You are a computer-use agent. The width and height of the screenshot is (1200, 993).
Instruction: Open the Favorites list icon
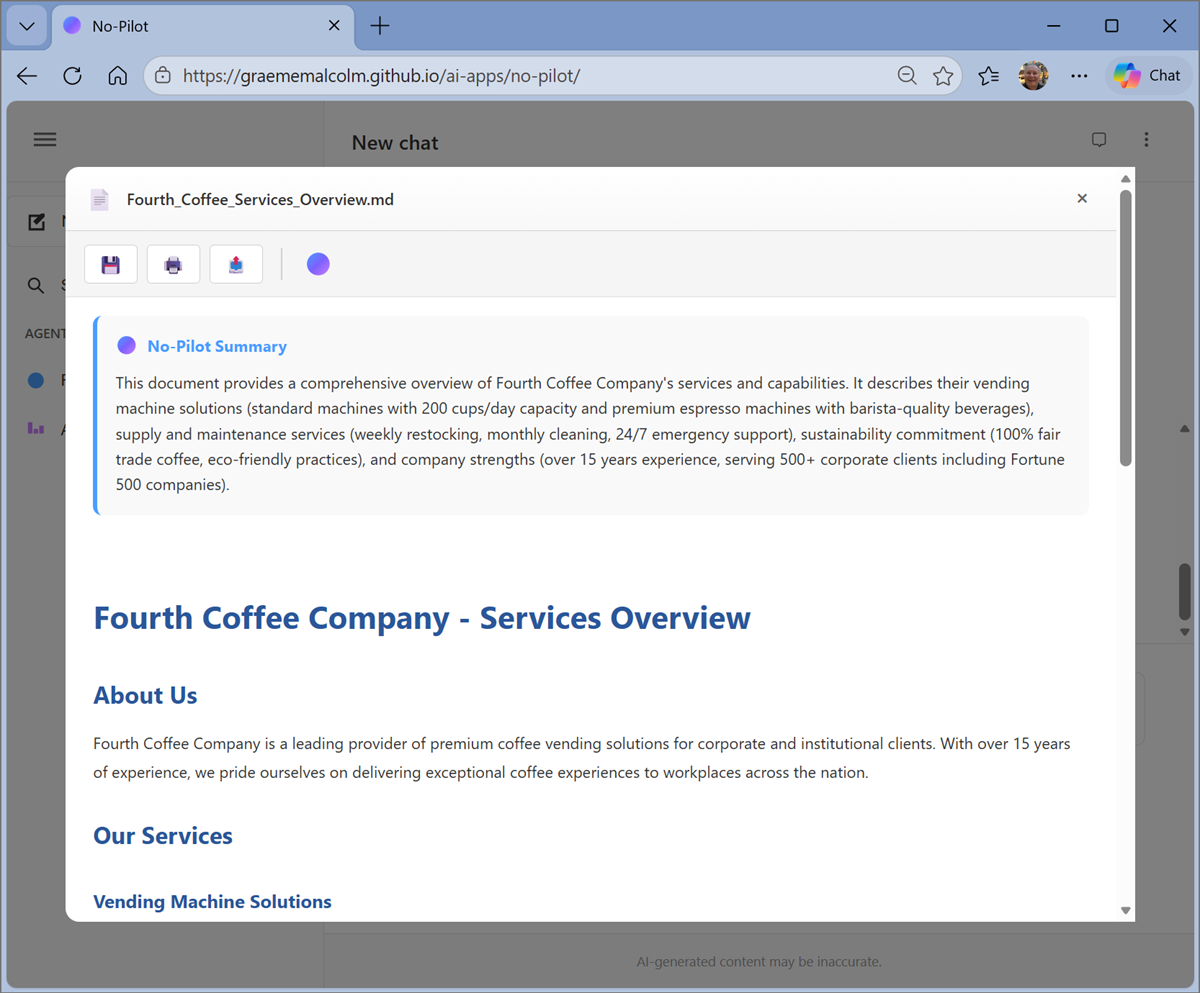tap(989, 76)
